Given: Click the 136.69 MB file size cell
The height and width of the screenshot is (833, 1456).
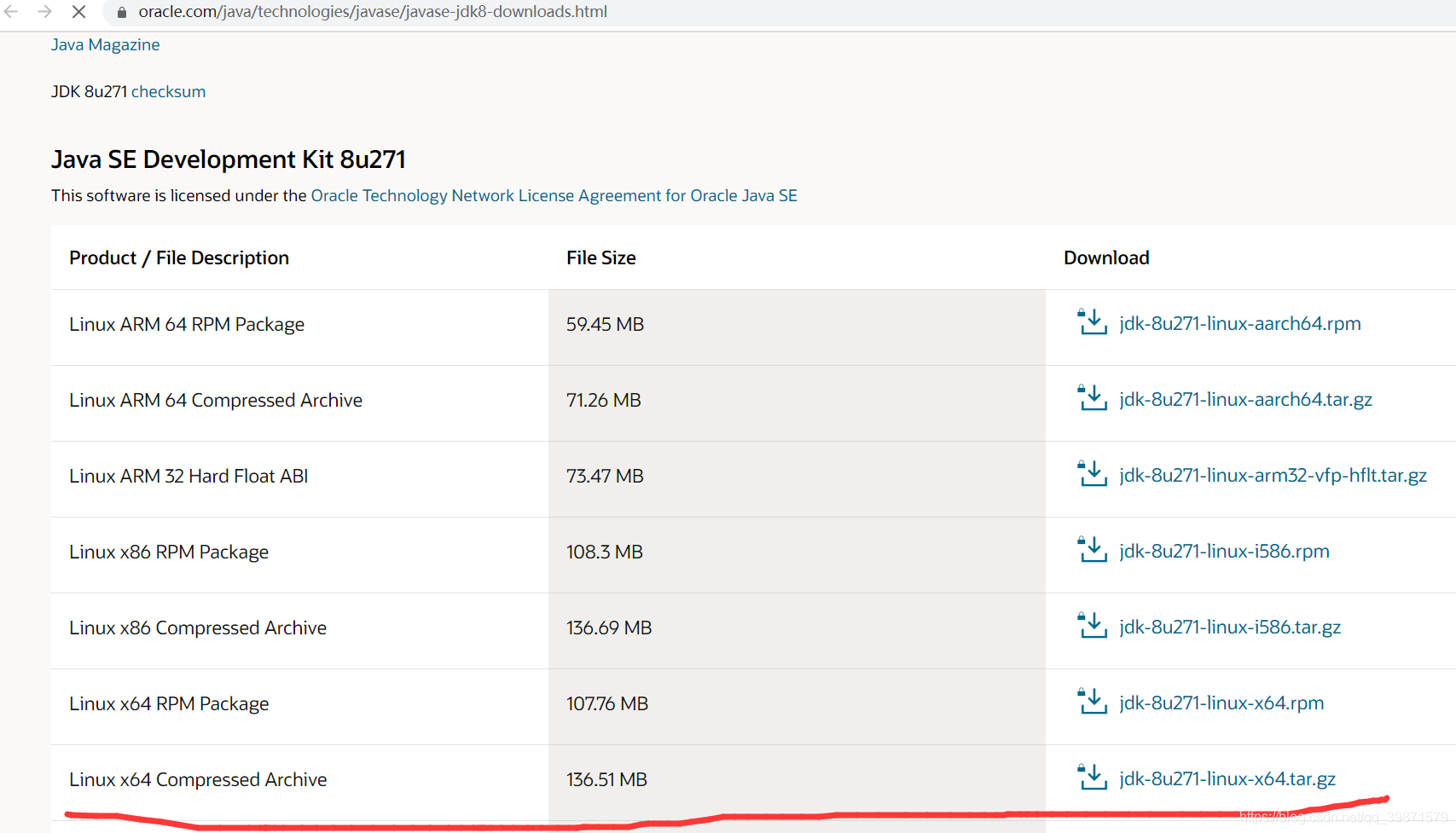Looking at the screenshot, I should pyautogui.click(x=797, y=631).
